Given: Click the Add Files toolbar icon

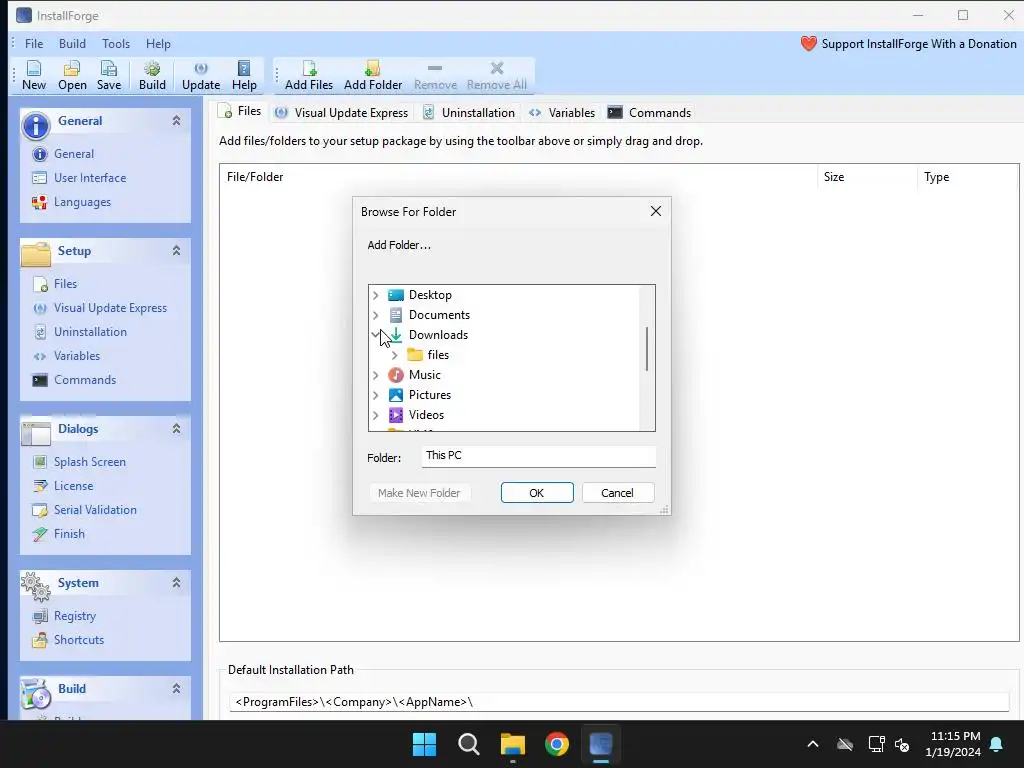Looking at the screenshot, I should (x=309, y=75).
